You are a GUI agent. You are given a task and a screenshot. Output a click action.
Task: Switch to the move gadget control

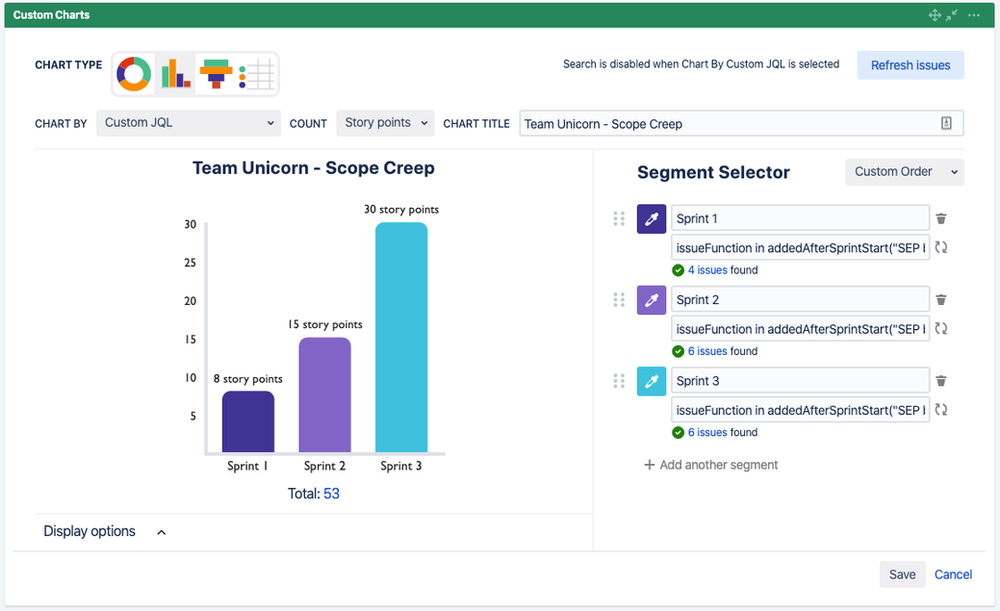(935, 14)
